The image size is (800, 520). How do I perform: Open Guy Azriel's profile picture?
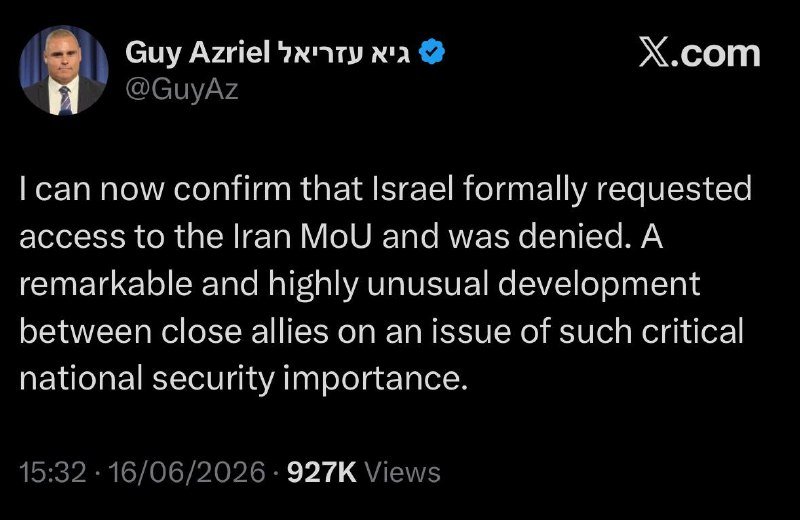64,70
